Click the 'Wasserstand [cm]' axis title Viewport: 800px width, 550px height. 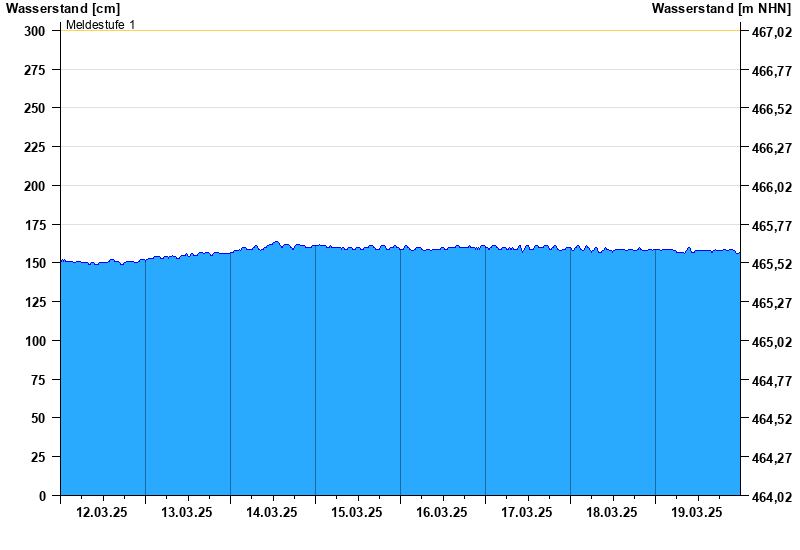tap(63, 8)
